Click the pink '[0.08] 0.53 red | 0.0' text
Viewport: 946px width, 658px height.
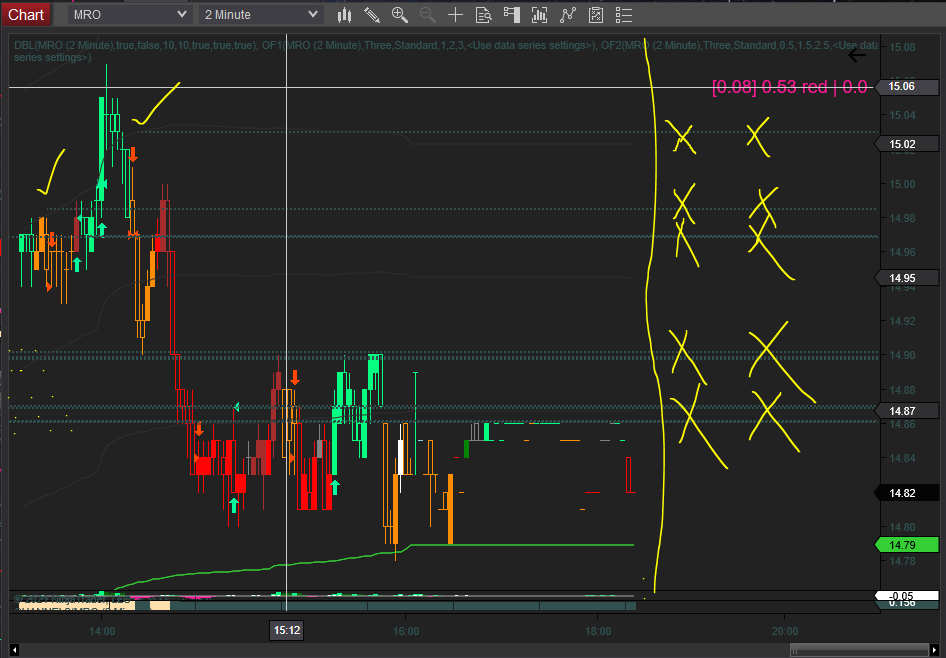point(789,87)
